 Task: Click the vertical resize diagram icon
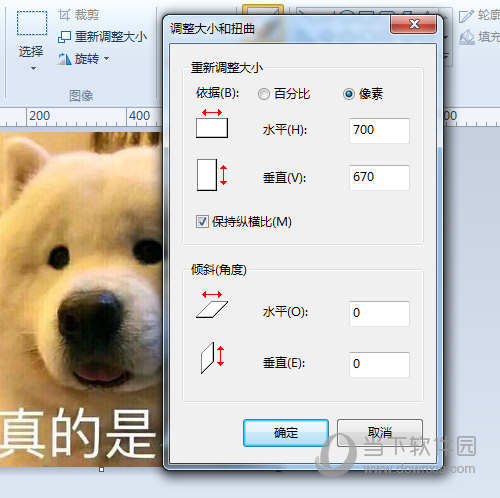[212, 175]
